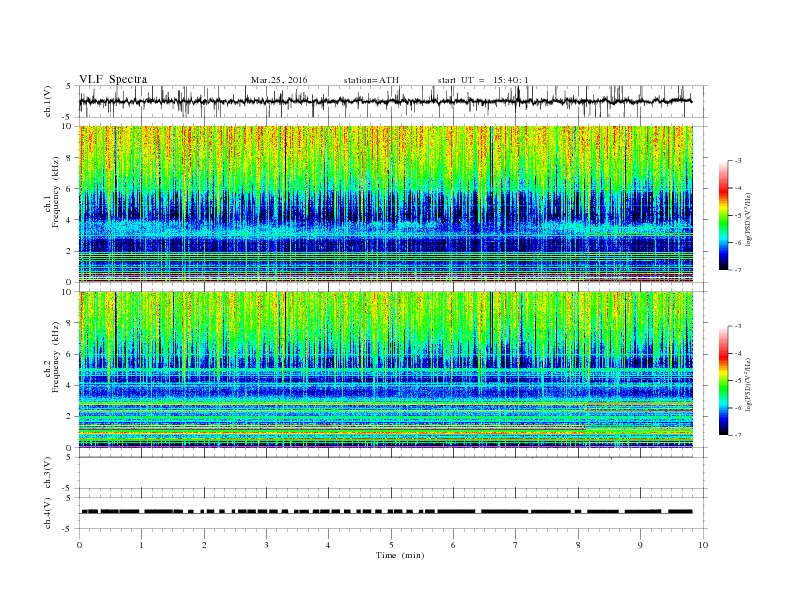Viewport: 792px width, 612px height.
Task: Select the date text "Mar.25, 2016"
Action: click(x=279, y=80)
